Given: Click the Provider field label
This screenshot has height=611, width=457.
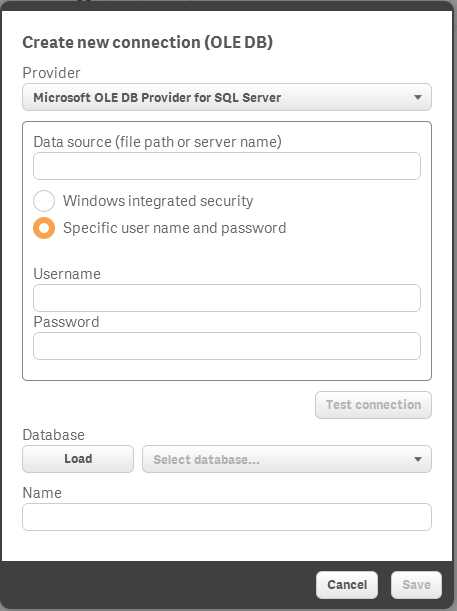Looking at the screenshot, I should coord(51,73).
